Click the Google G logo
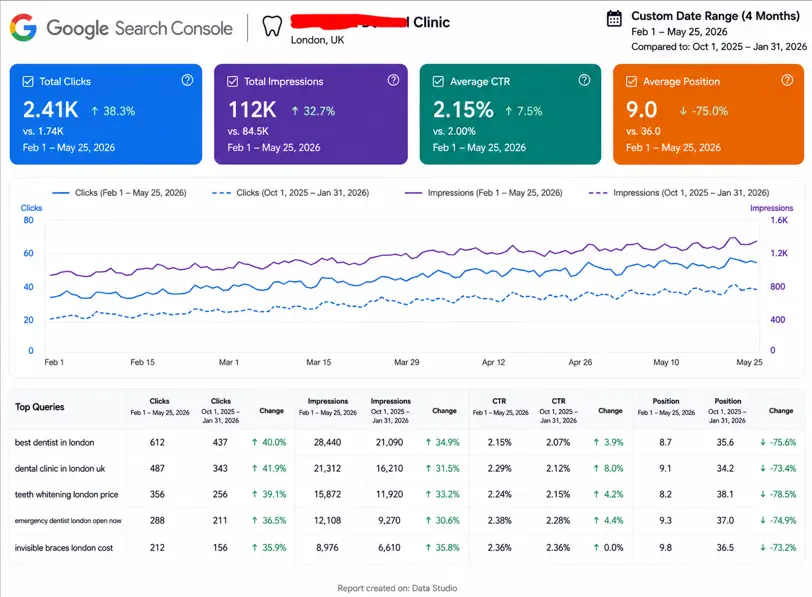 pyautogui.click(x=23, y=27)
